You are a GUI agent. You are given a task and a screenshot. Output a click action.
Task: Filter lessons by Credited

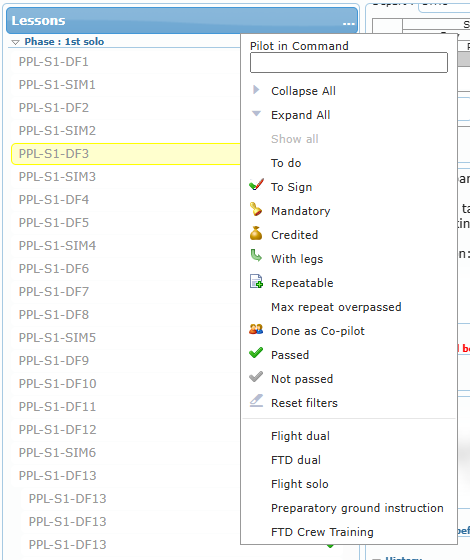click(x=294, y=235)
